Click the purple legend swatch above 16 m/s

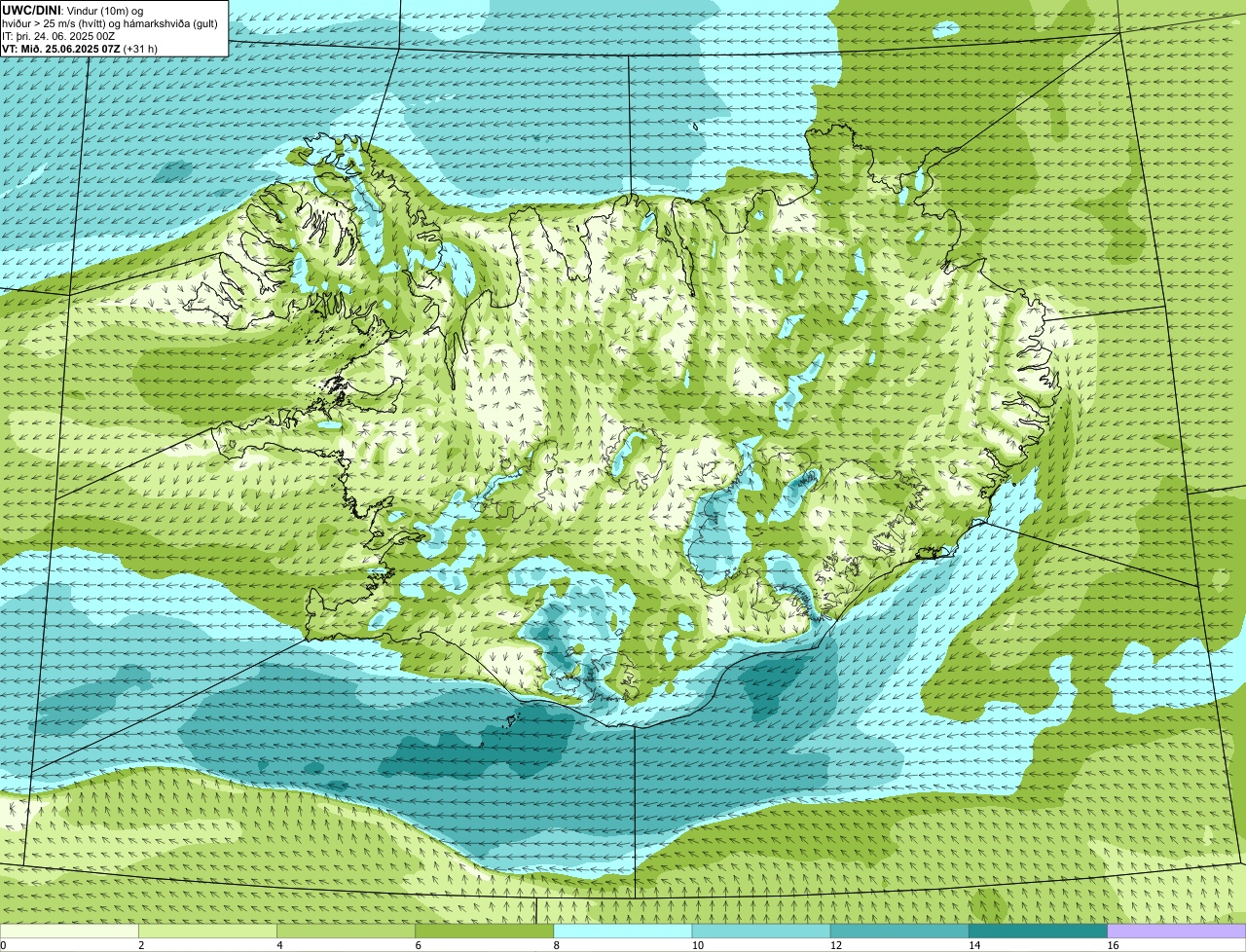click(x=1177, y=931)
